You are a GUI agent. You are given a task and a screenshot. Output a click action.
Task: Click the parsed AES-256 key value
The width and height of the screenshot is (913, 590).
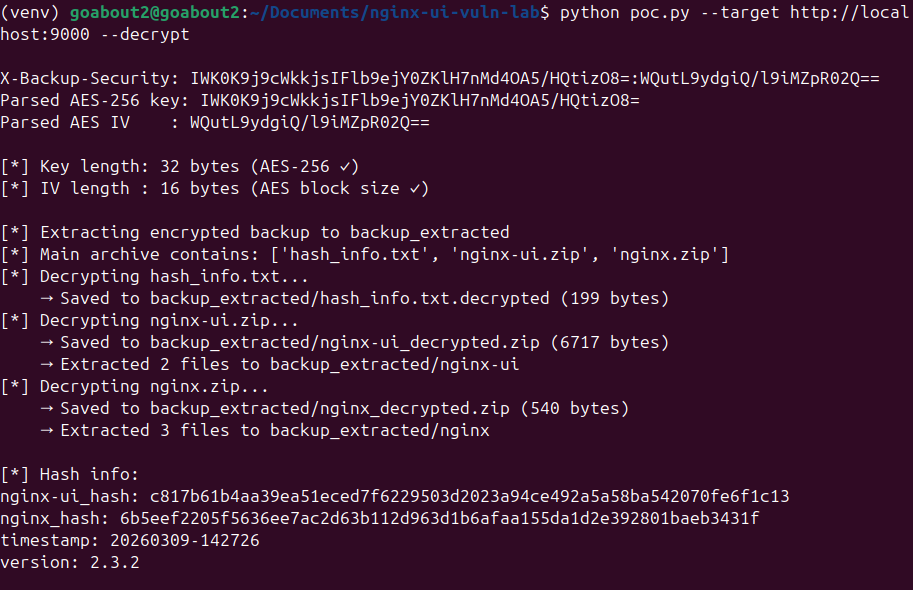(x=420, y=101)
